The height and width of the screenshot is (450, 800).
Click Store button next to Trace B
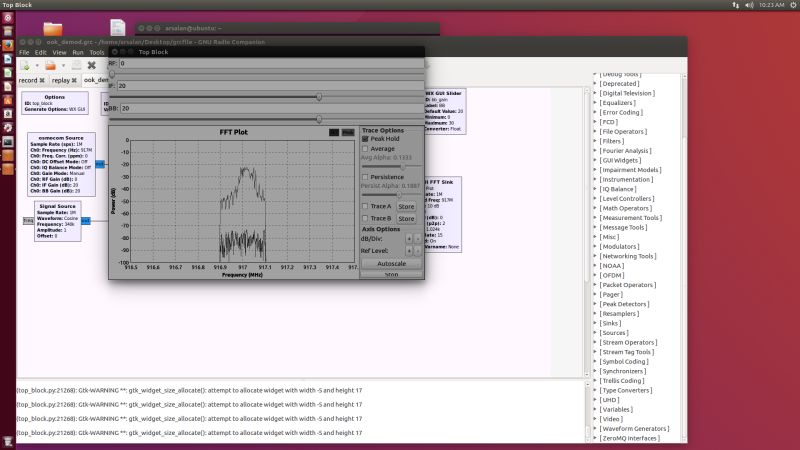pos(406,219)
